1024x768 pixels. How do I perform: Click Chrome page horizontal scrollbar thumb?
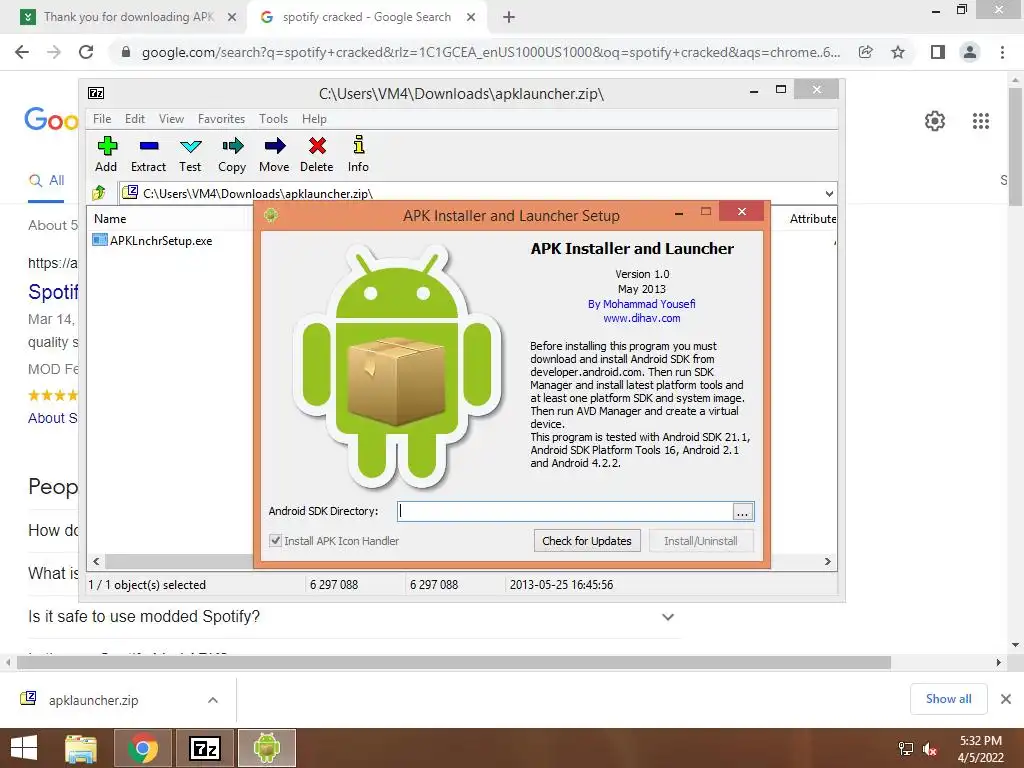(x=454, y=663)
